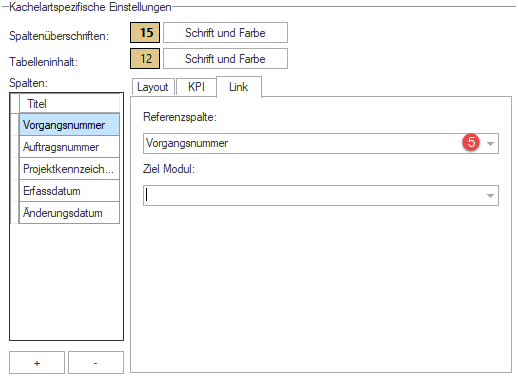Viewport: 518px width, 379px height.
Task: Open Schrift und Farbe for Spaltenüberschriften
Action: [x=225, y=33]
